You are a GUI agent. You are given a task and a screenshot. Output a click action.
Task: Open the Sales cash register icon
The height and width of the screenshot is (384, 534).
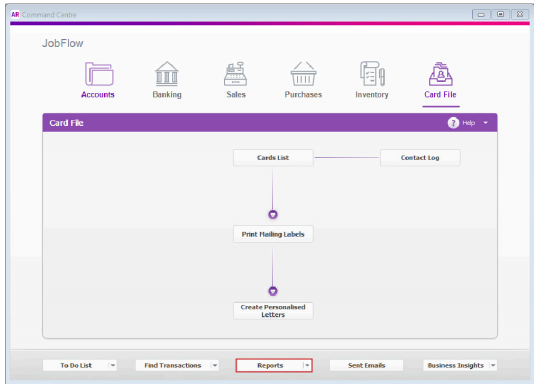click(235, 74)
